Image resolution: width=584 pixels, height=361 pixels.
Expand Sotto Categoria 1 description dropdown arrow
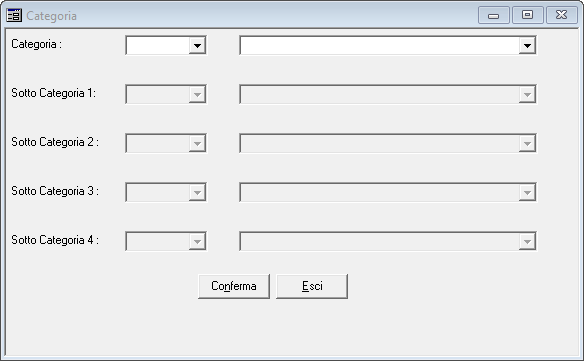527,94
